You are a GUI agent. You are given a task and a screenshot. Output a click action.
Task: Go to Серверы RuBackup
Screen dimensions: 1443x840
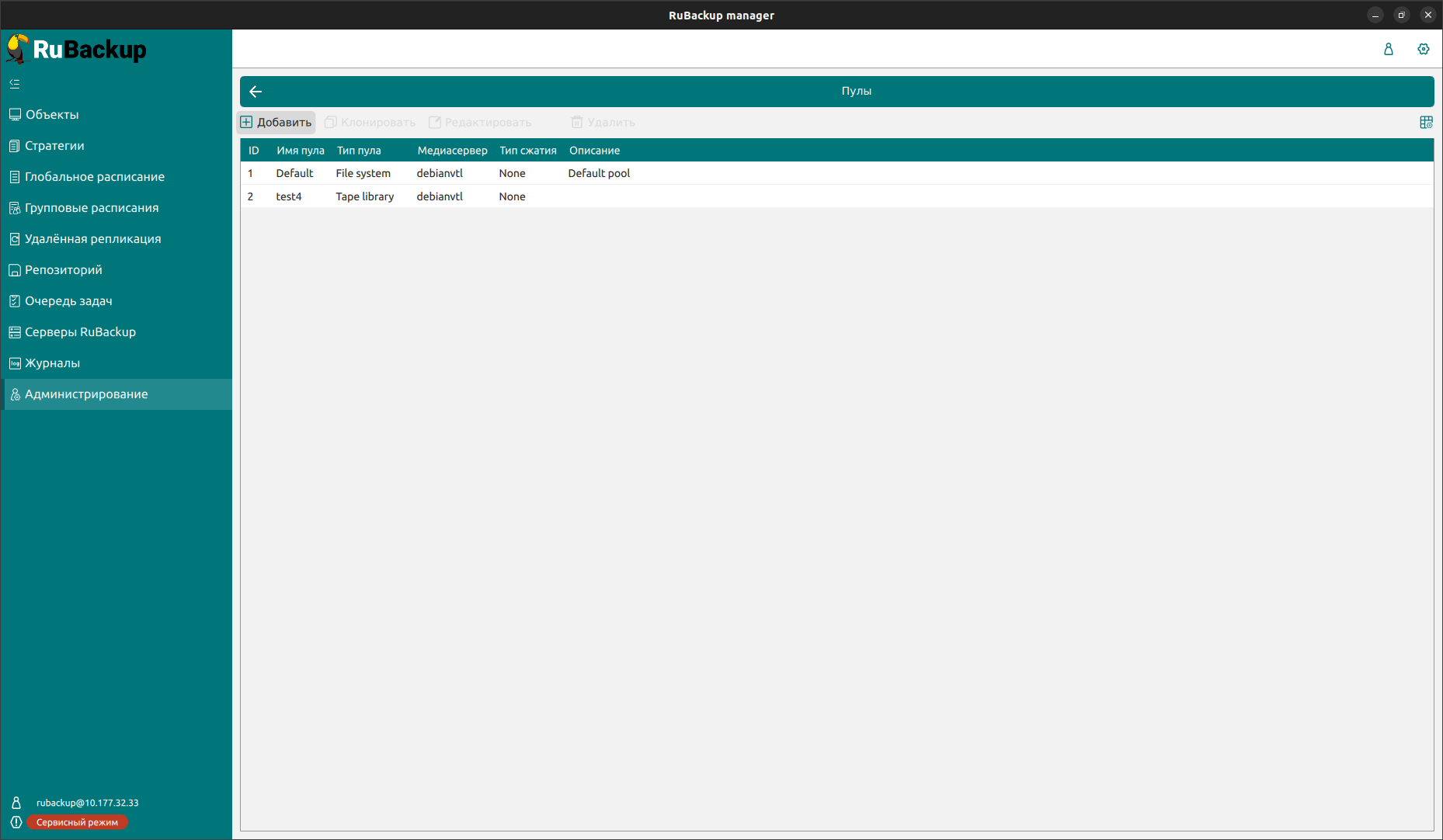80,332
